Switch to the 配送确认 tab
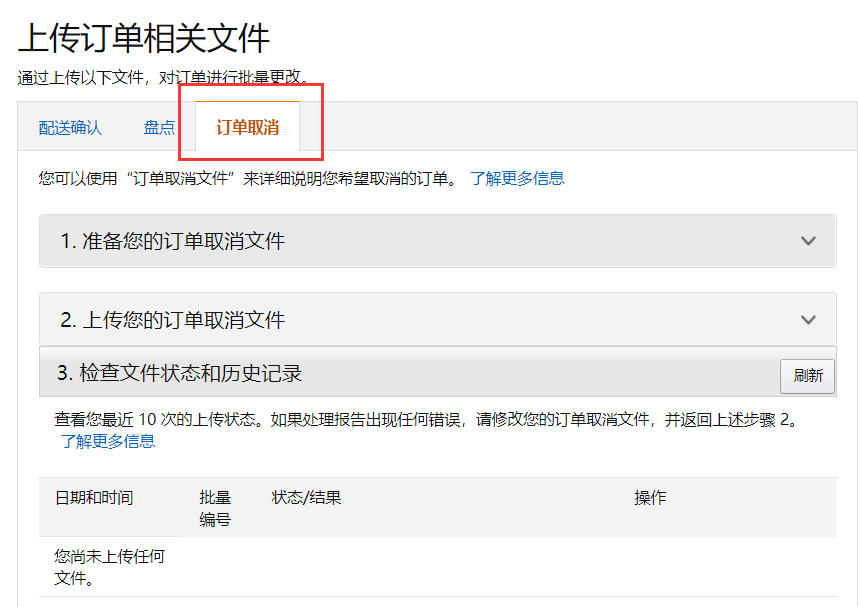Viewport: 858px width, 607px height. (70, 128)
